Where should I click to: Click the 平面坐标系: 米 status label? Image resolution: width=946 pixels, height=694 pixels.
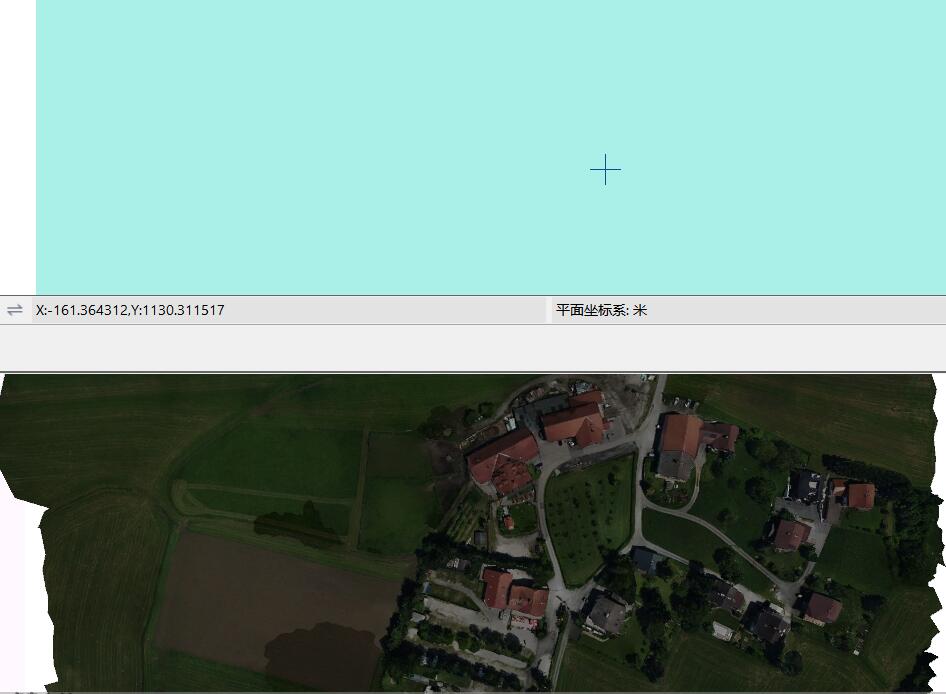(601, 310)
